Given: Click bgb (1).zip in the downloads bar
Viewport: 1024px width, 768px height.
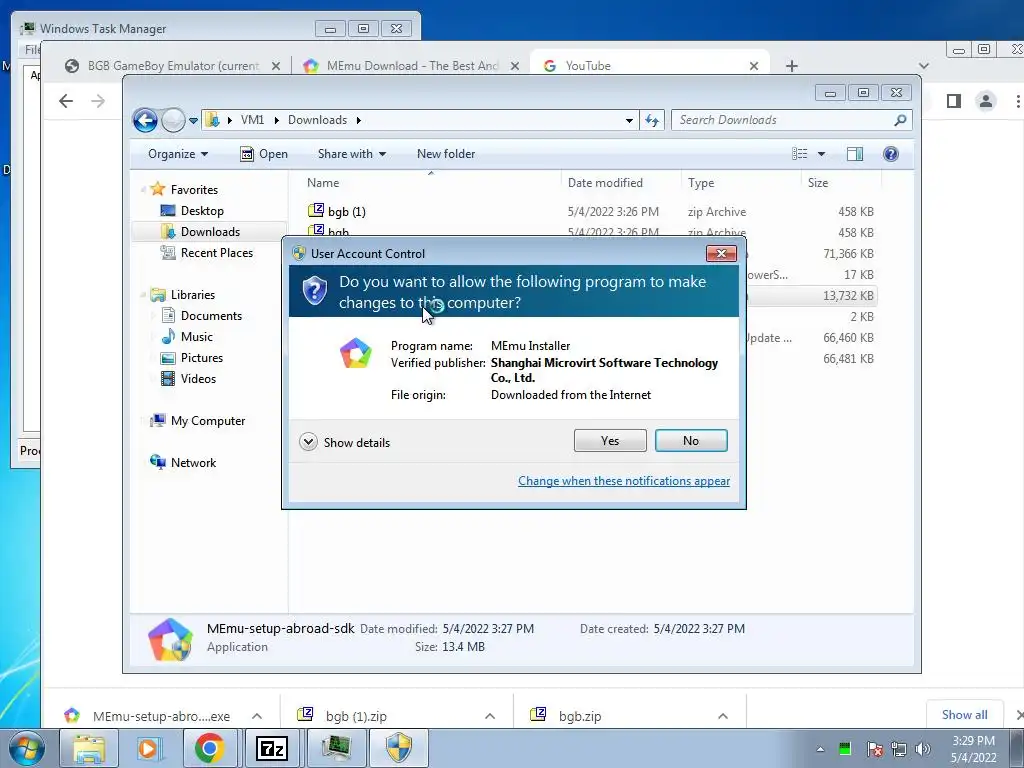Looking at the screenshot, I should pyautogui.click(x=356, y=716).
